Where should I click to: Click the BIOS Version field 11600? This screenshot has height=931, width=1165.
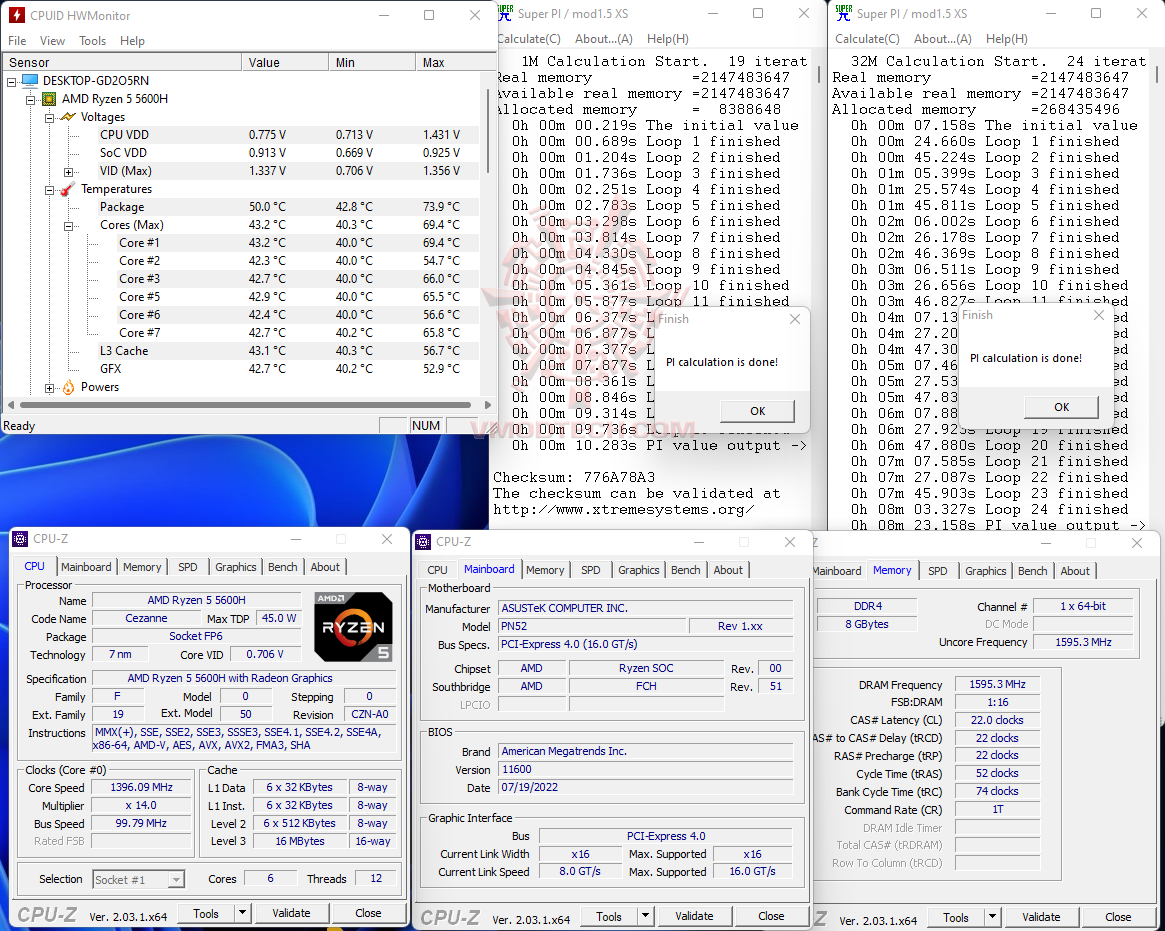[646, 770]
